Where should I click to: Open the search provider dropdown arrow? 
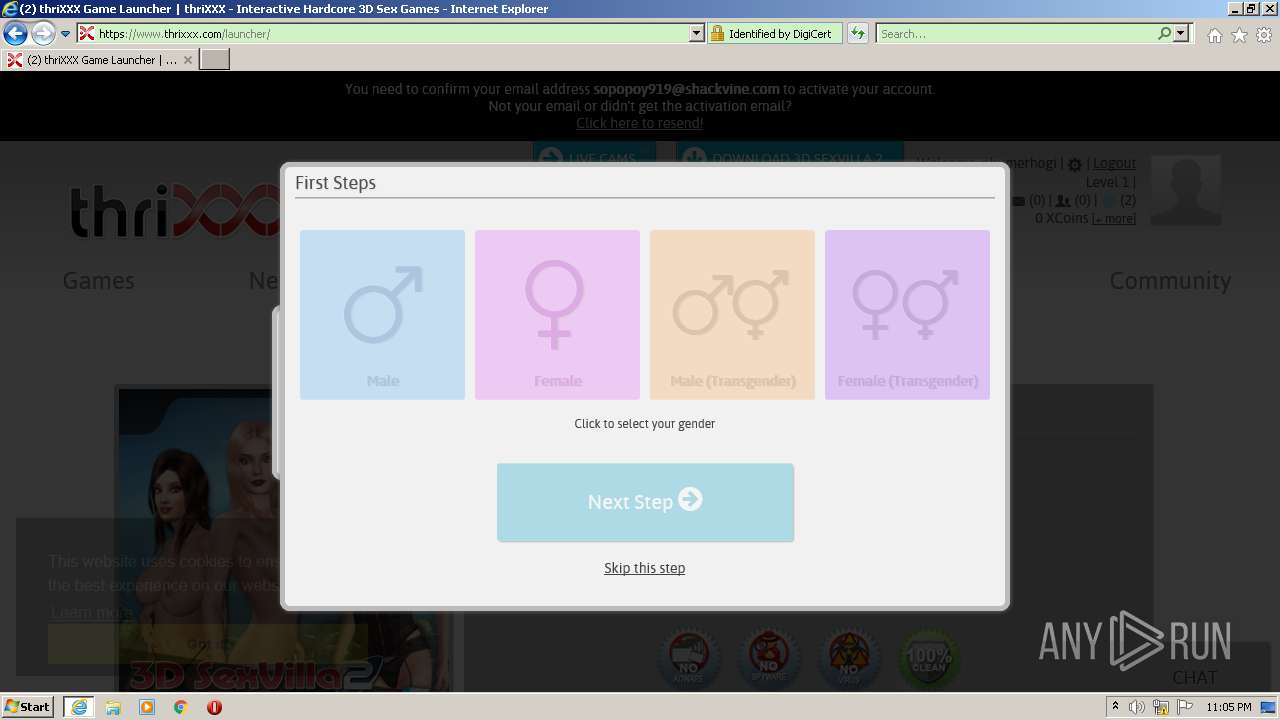tap(1181, 33)
